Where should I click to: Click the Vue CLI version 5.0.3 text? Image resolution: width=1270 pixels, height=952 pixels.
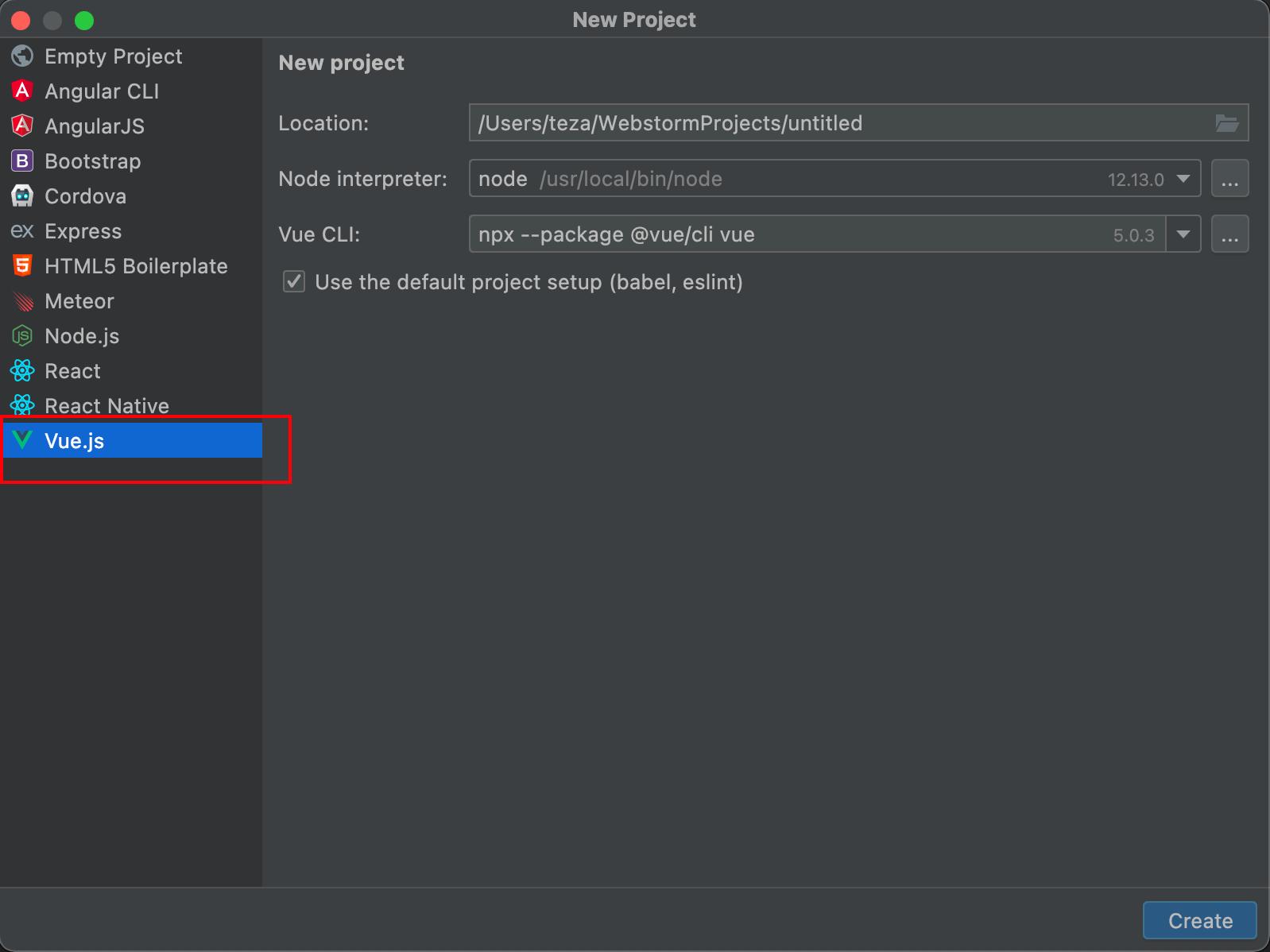(1133, 235)
